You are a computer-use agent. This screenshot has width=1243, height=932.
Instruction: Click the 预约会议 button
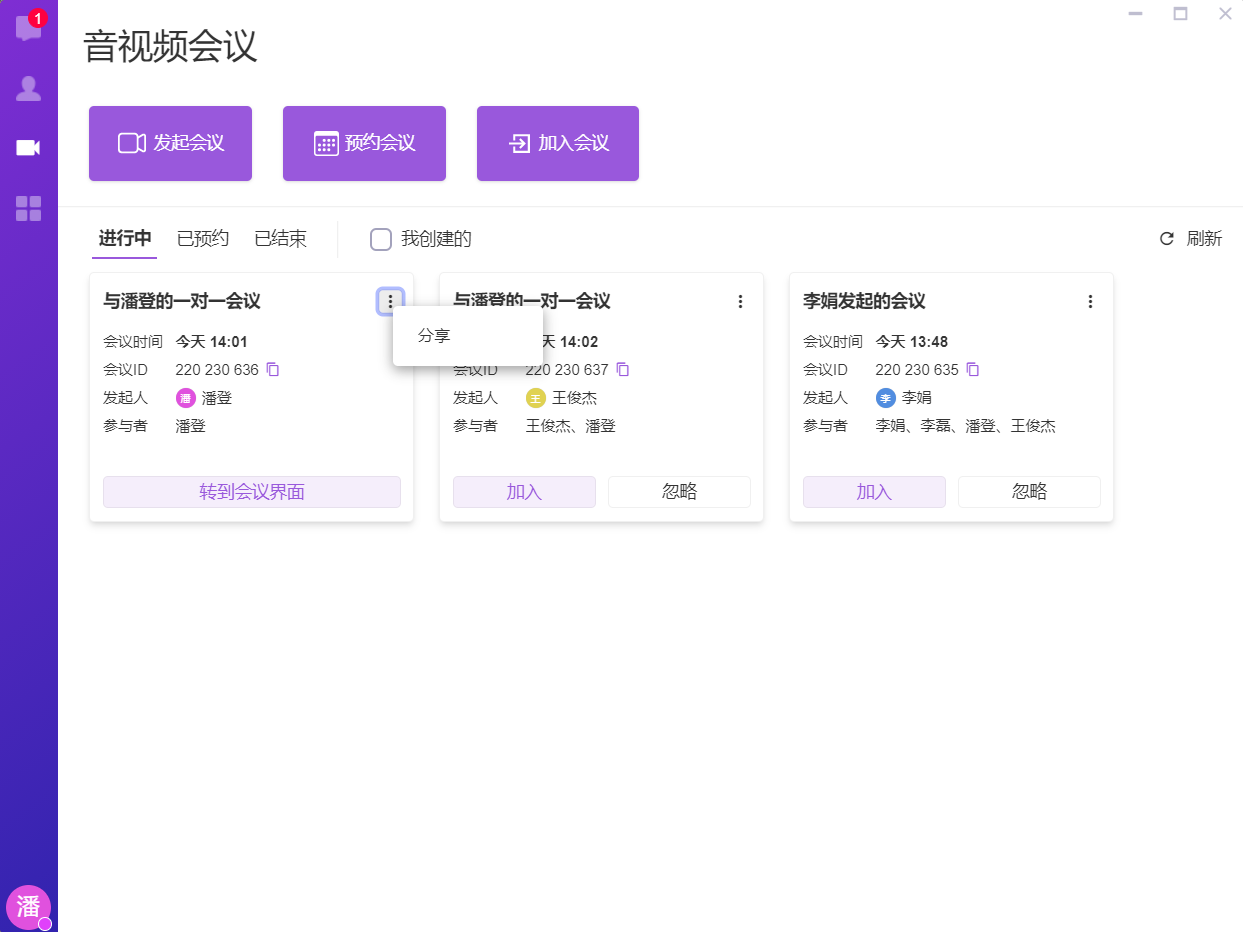364,144
